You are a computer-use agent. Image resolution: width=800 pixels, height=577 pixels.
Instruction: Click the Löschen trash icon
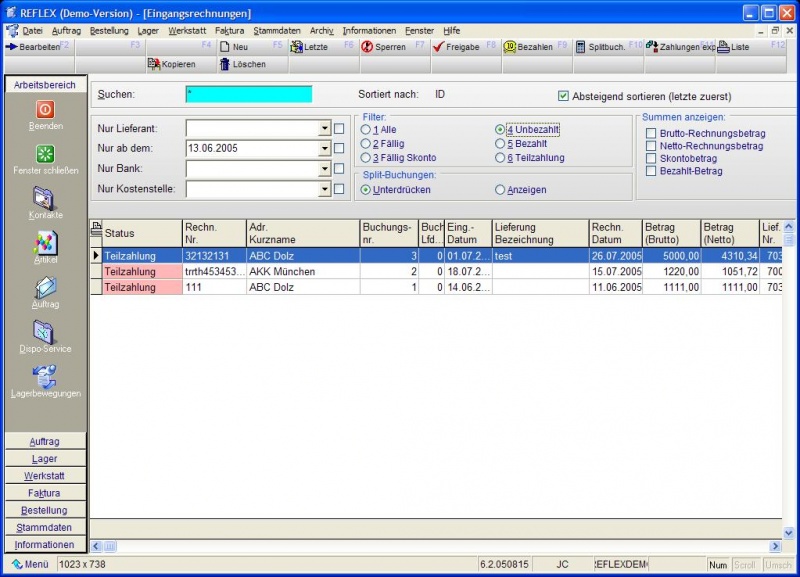[x=224, y=64]
